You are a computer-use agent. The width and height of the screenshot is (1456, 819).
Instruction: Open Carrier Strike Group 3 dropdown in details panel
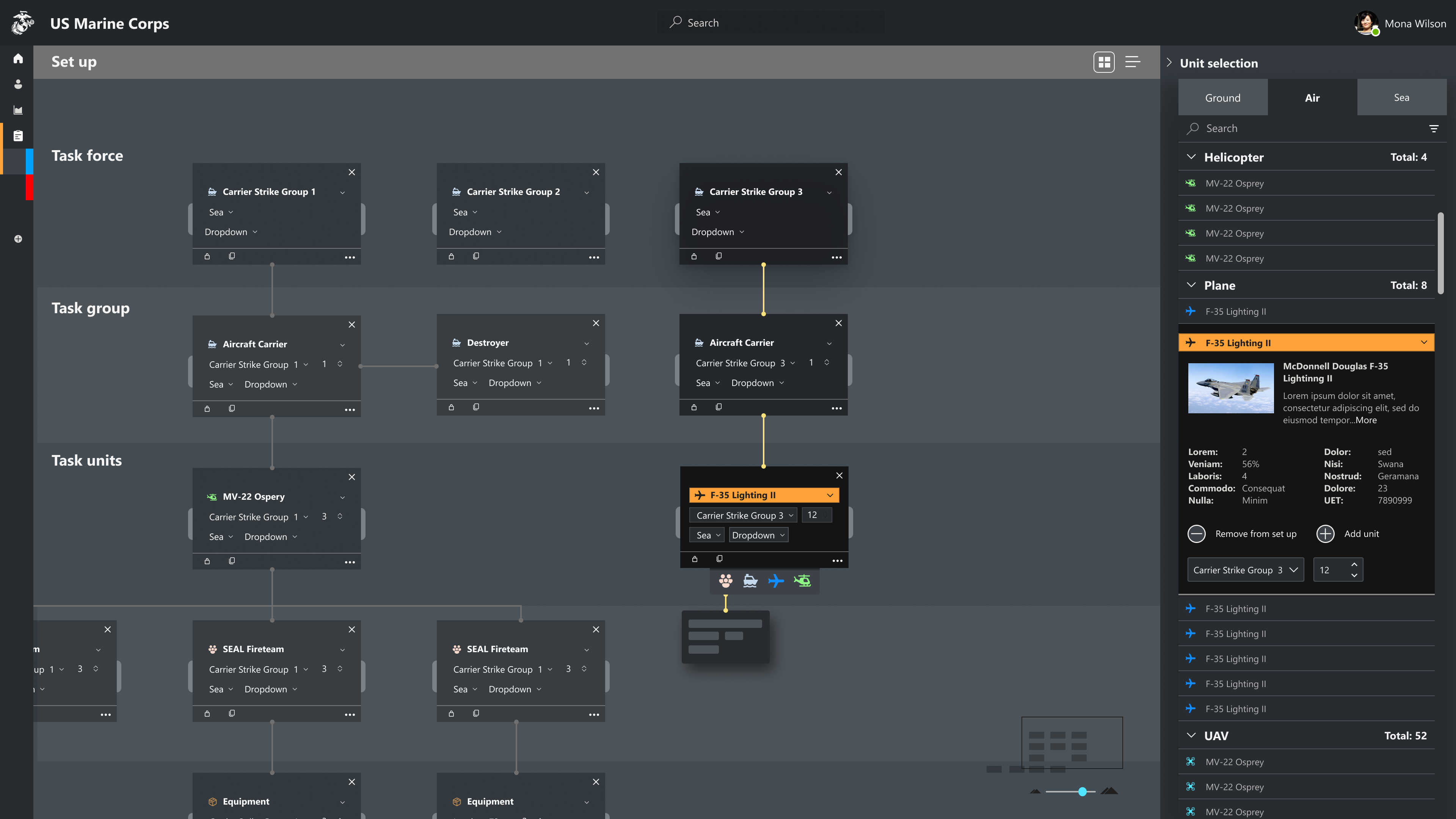pos(1245,570)
